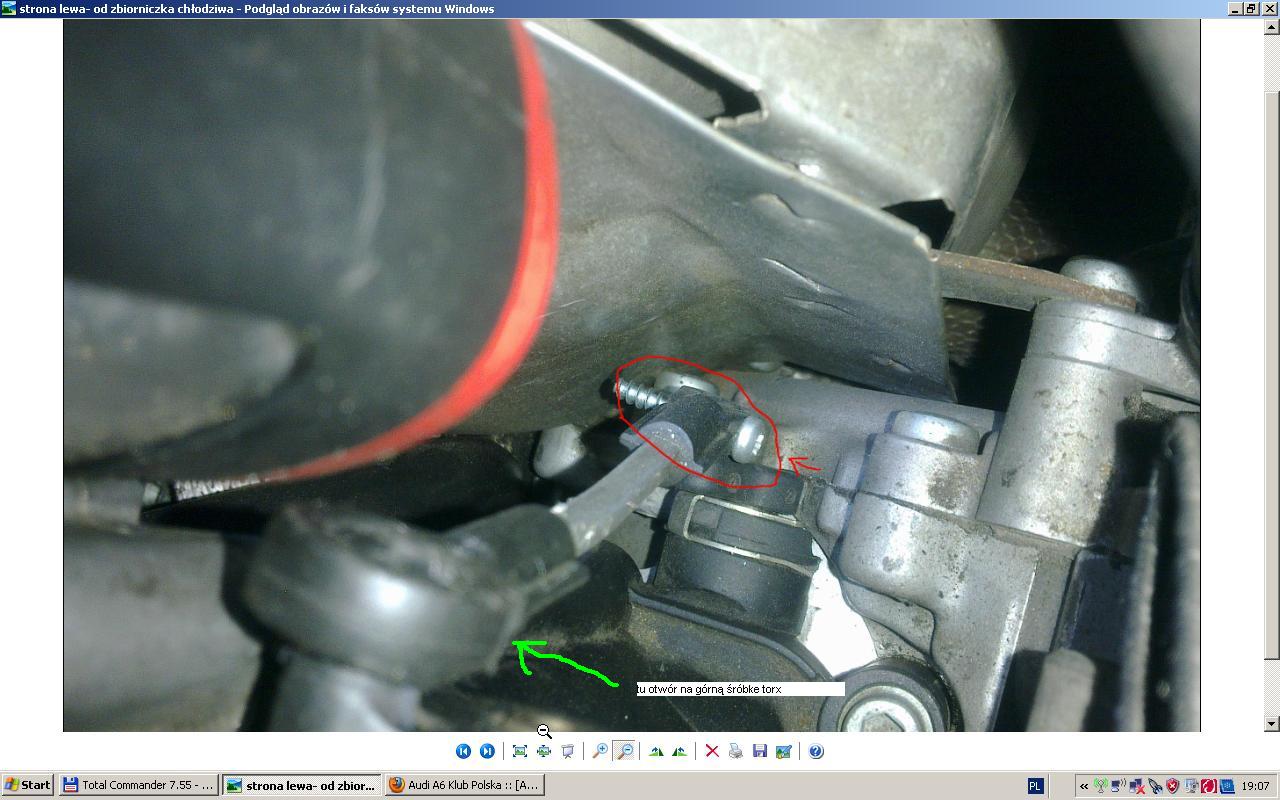Expand hidden system tray icons
Viewport: 1280px width, 800px height.
pos(1084,786)
